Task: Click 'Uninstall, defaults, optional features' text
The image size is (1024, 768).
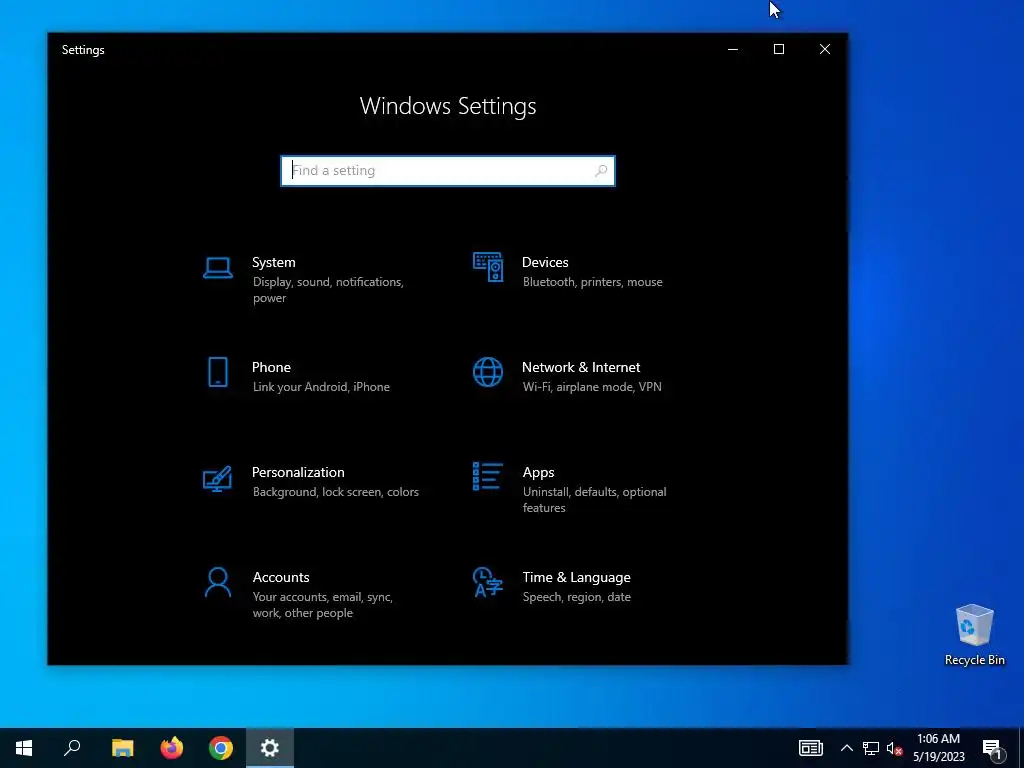Action: pyautogui.click(x=594, y=500)
